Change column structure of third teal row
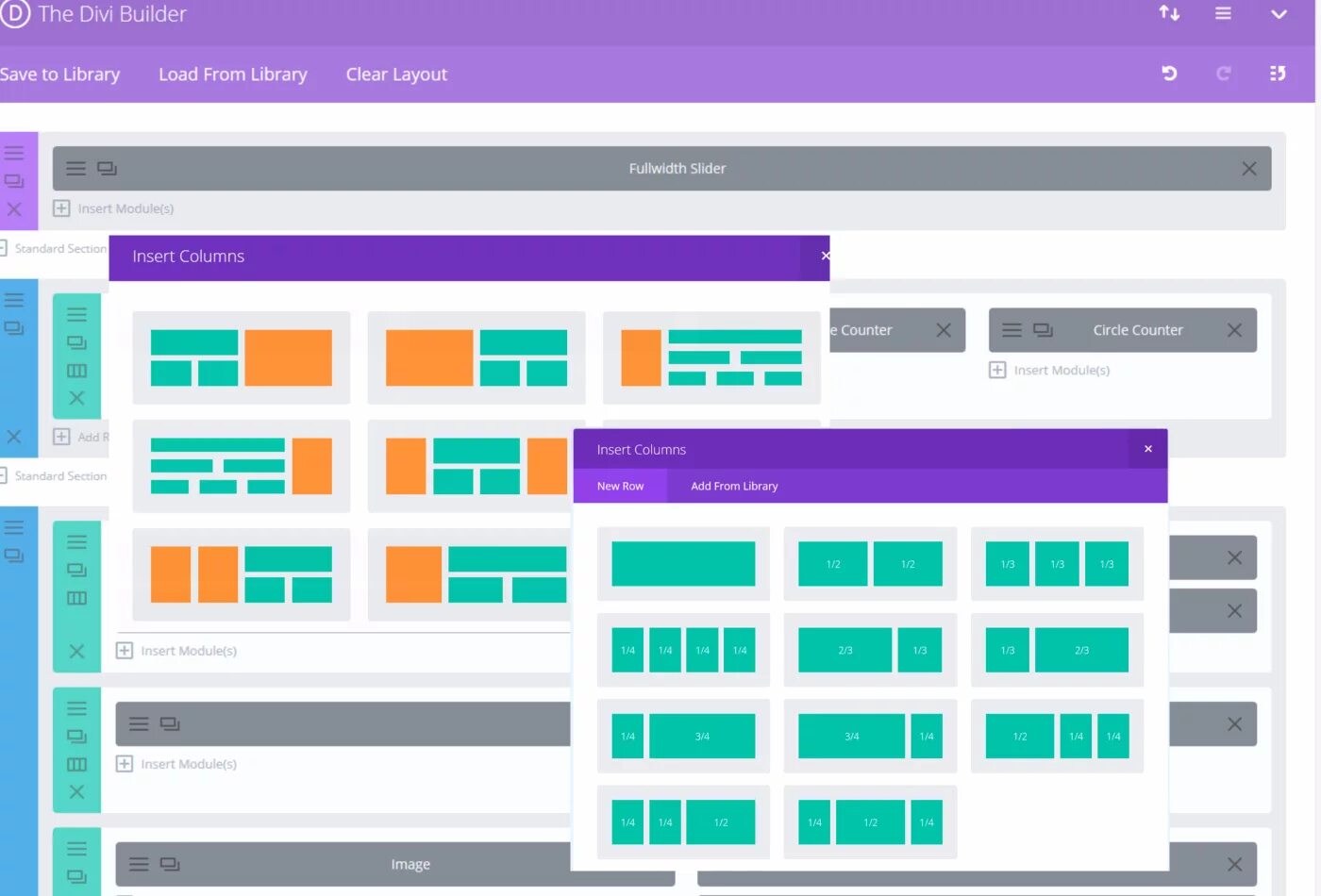Image resolution: width=1321 pixels, height=896 pixels. click(x=76, y=764)
